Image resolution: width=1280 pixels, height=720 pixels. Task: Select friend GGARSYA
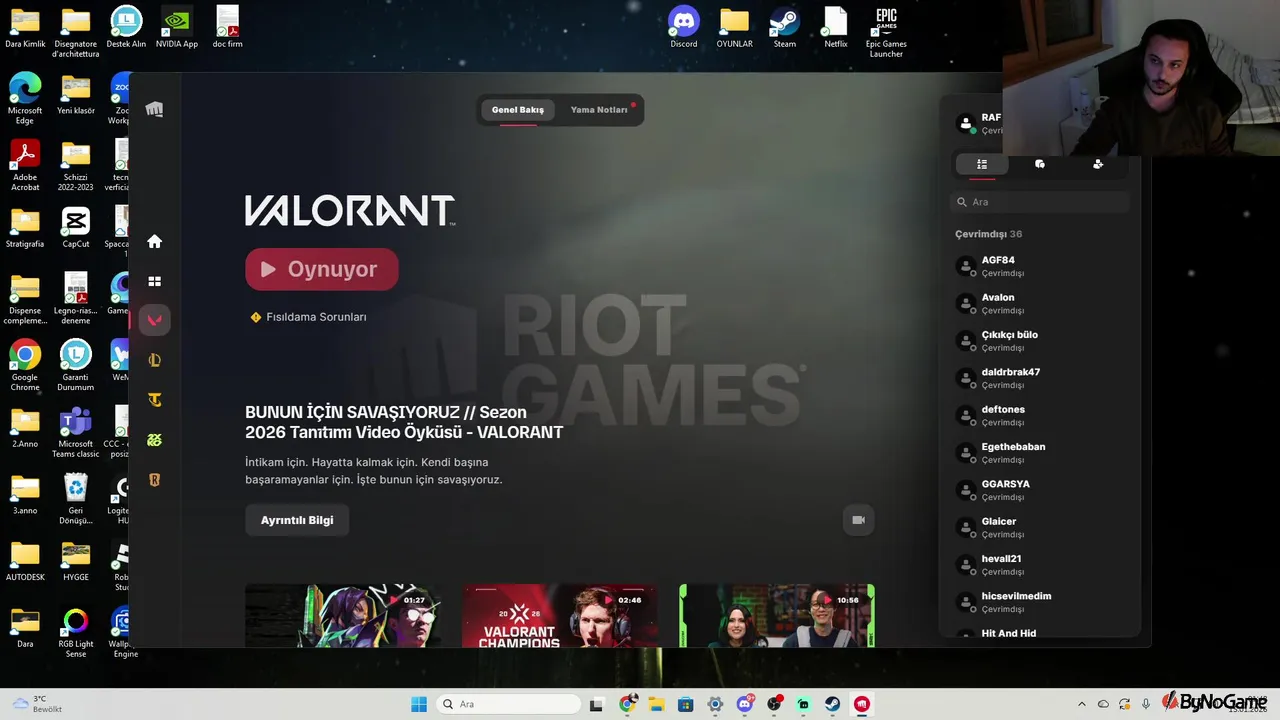pyautogui.click(x=1040, y=490)
